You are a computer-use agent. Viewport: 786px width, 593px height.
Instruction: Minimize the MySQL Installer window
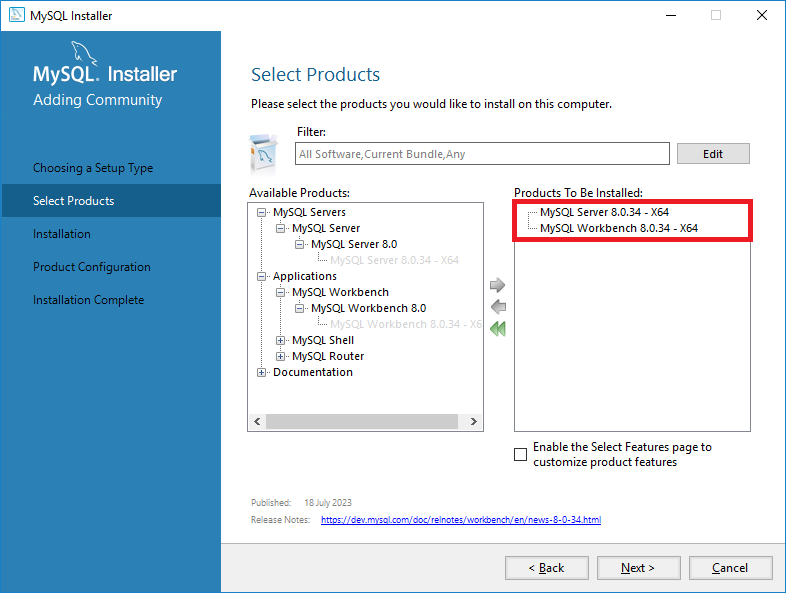671,15
